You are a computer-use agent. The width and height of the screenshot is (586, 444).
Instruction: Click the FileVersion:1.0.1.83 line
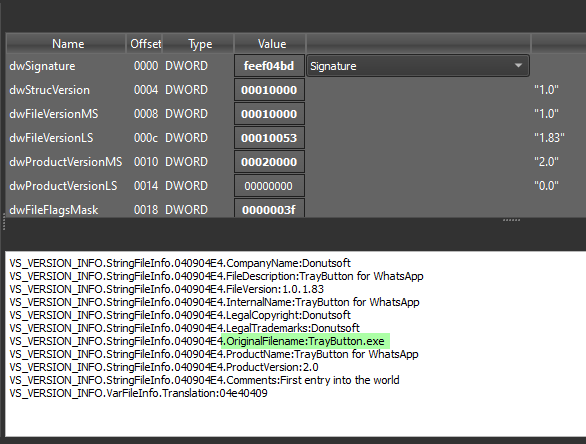pos(166,289)
